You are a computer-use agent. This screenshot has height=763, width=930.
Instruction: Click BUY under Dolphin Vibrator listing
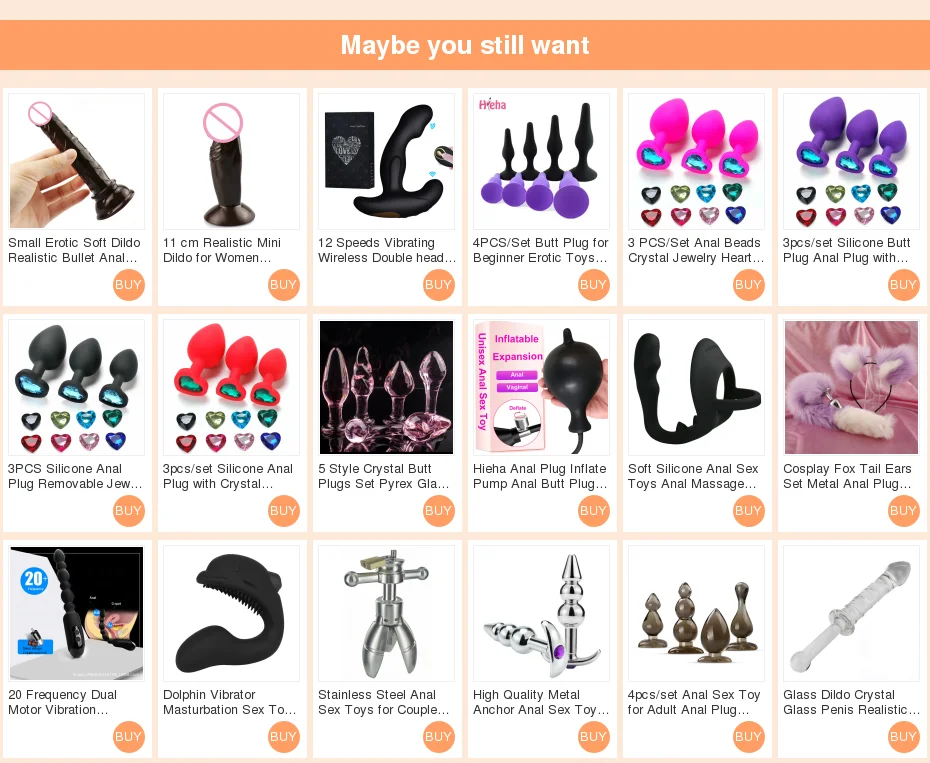pyautogui.click(x=283, y=737)
